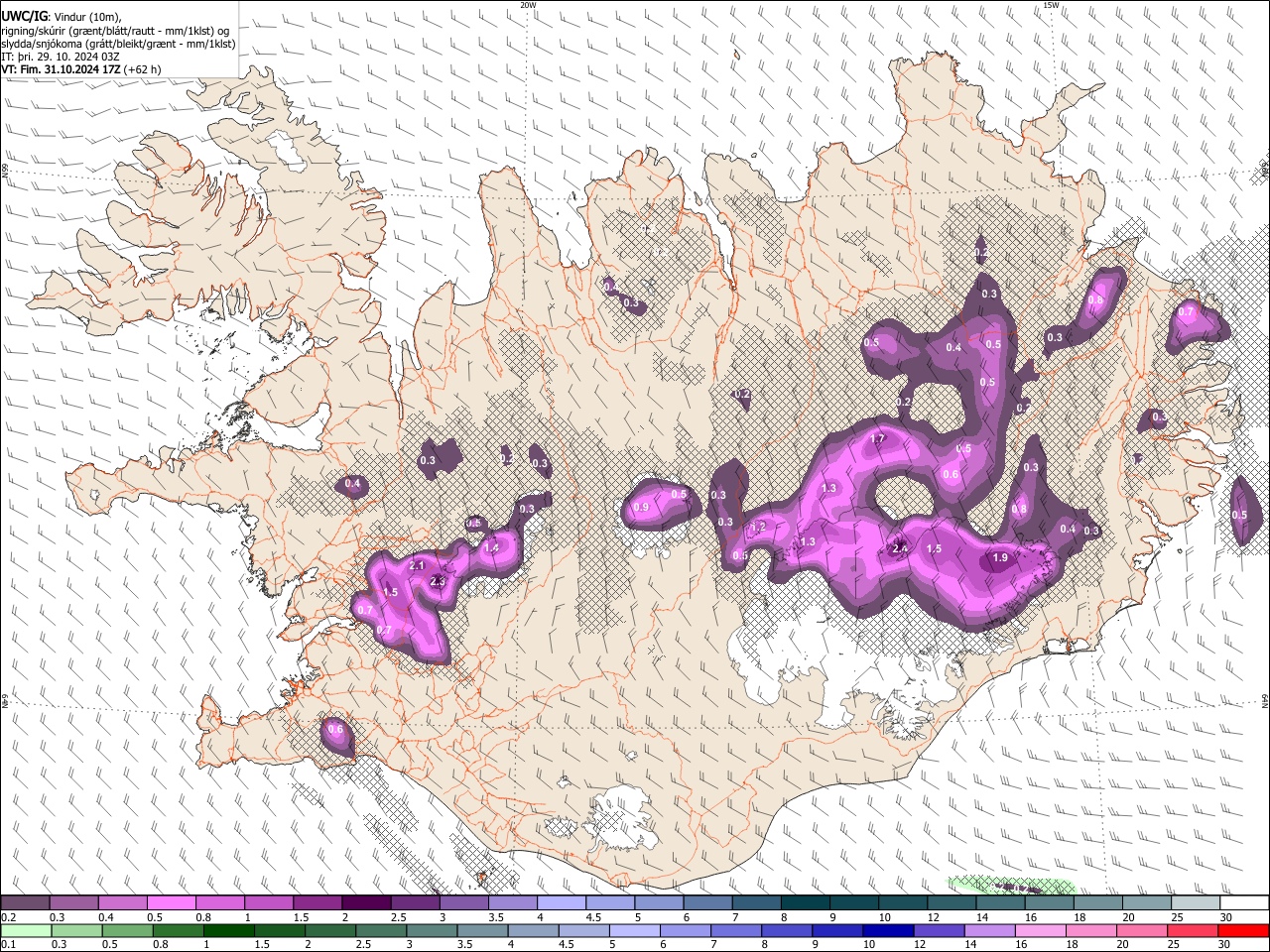The width and height of the screenshot is (1270, 952).
Task: Click the white swatch after 30 in upper legend row
Action: 1244,902
